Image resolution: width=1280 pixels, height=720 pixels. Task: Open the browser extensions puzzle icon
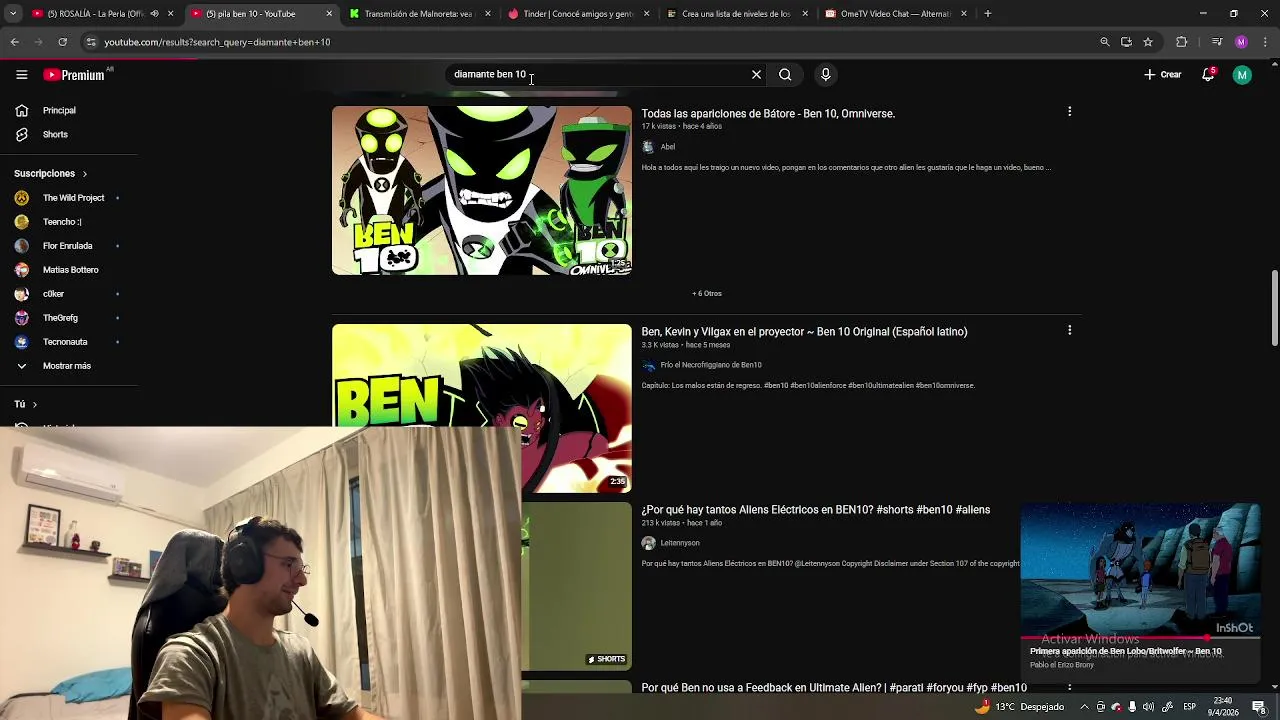click(x=1182, y=42)
